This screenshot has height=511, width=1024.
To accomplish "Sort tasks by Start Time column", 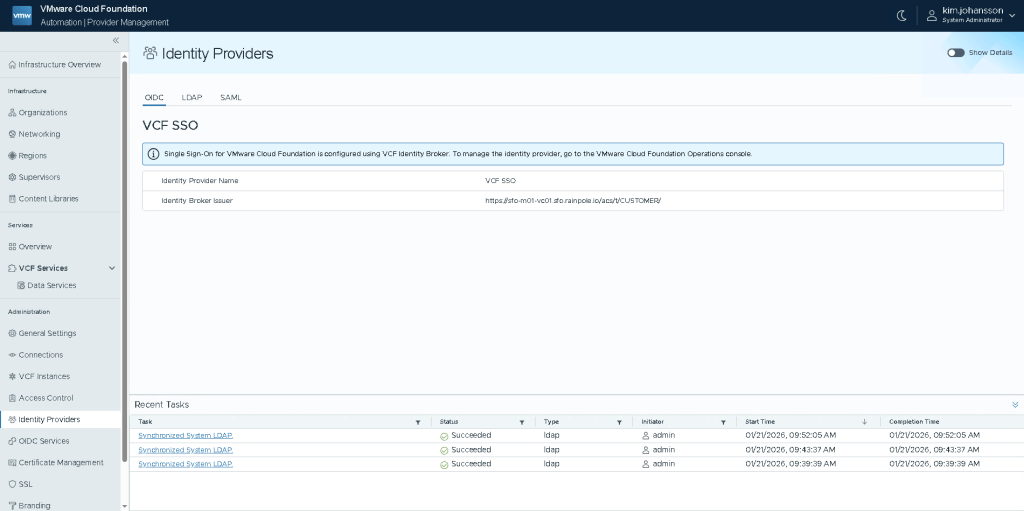I will tap(864, 422).
